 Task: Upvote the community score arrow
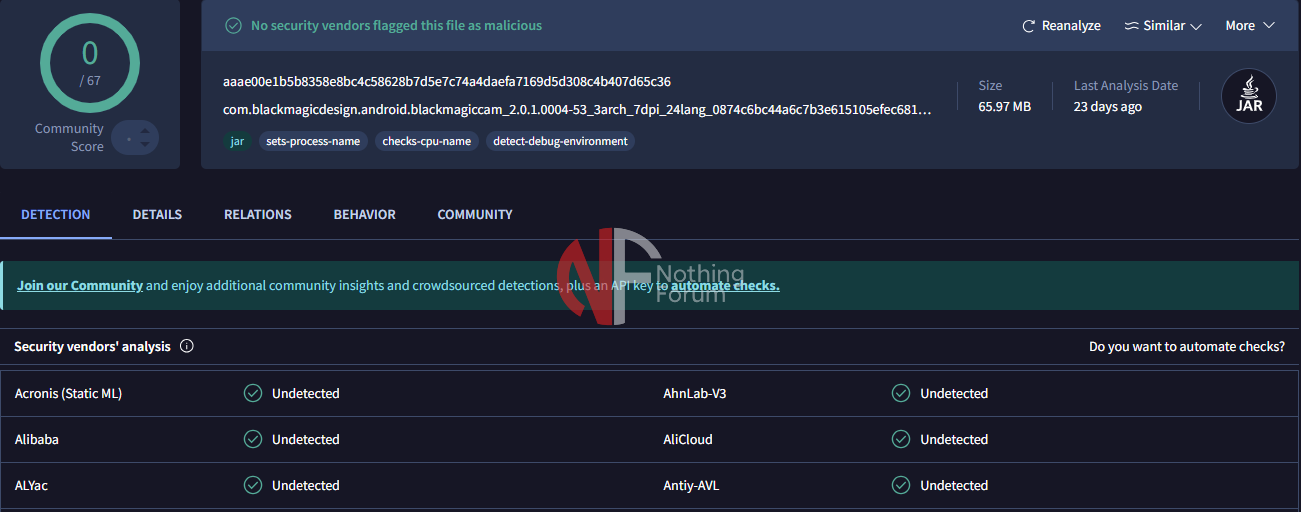click(145, 130)
